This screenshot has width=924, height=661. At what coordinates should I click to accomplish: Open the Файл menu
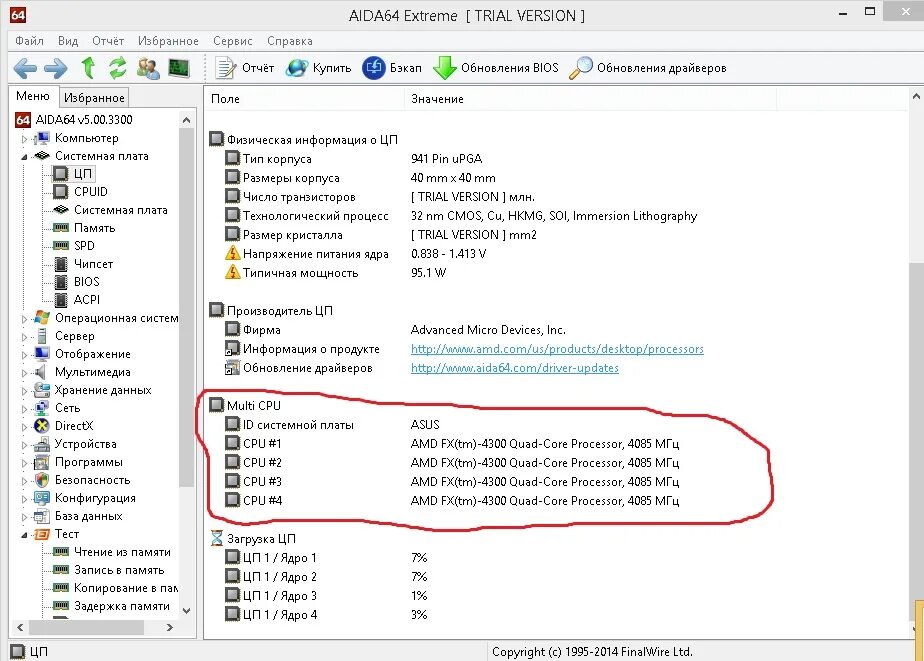point(29,41)
